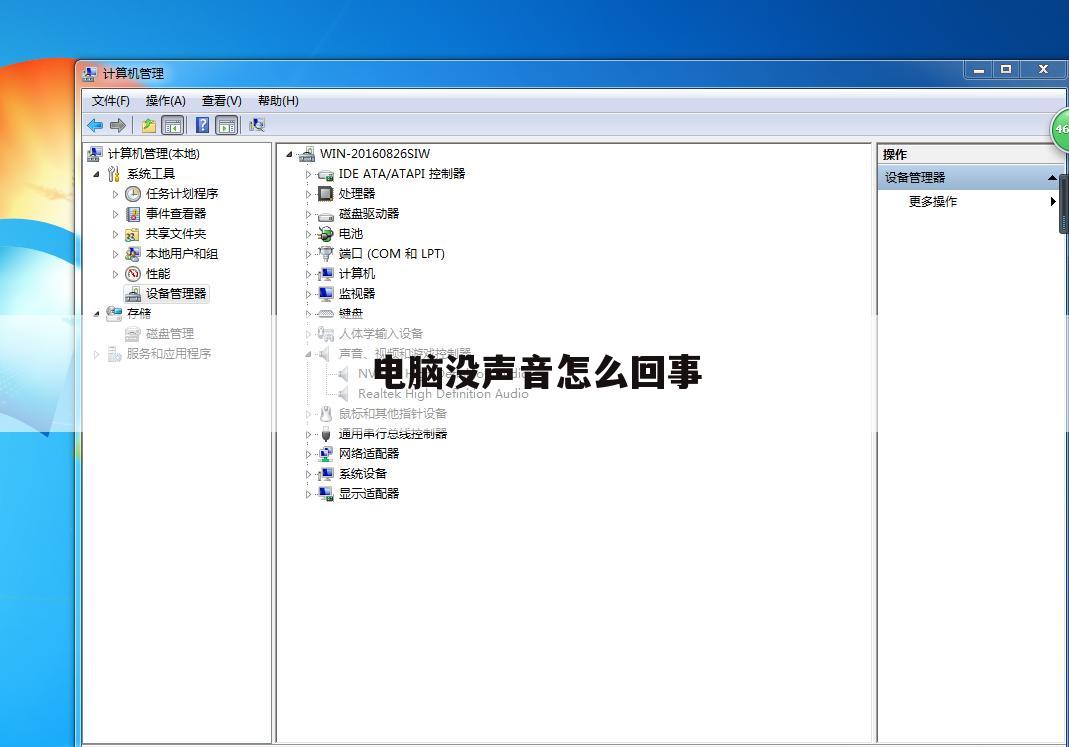
Task: Open the 文件(F) menu
Action: click(110, 101)
